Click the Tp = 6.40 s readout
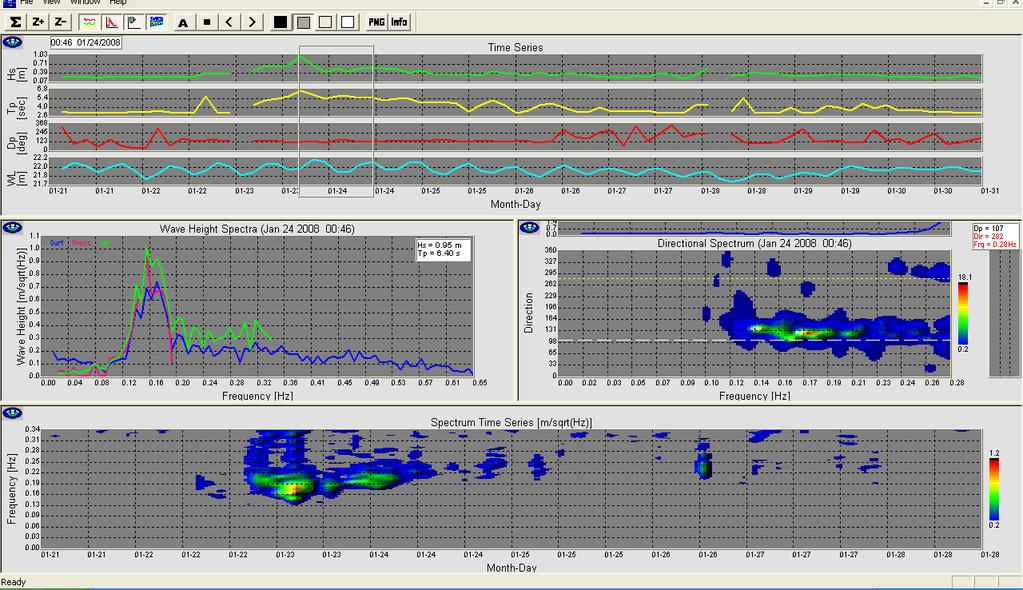1023x590 pixels. pyautogui.click(x=437, y=253)
